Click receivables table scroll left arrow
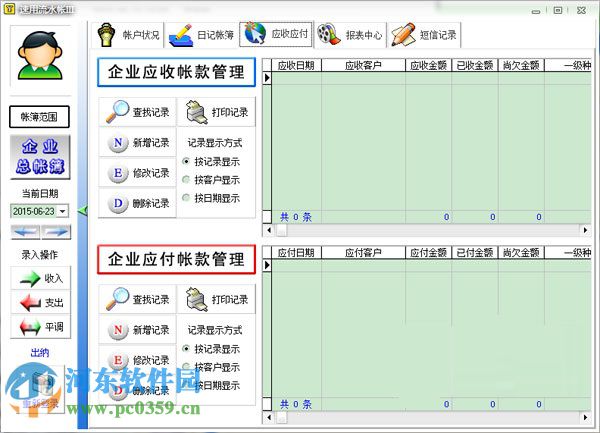 [269, 230]
